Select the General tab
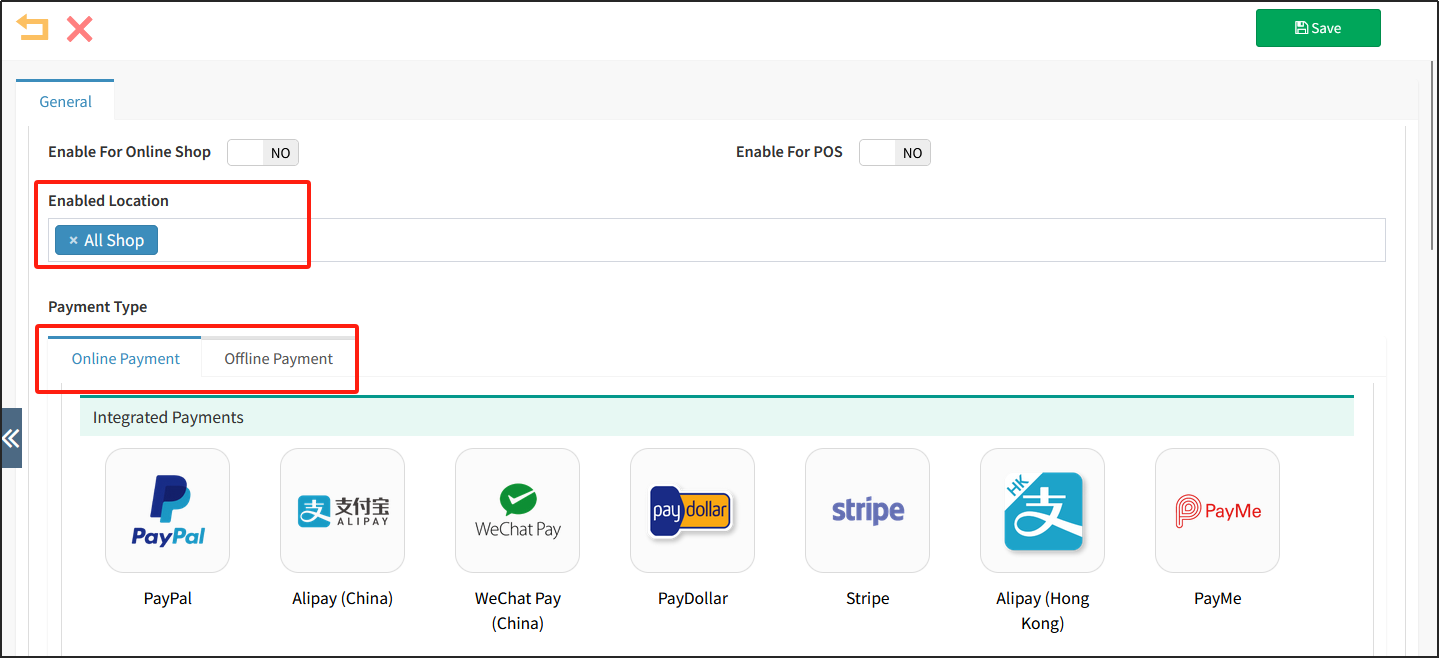1440x659 pixels. pos(65,101)
